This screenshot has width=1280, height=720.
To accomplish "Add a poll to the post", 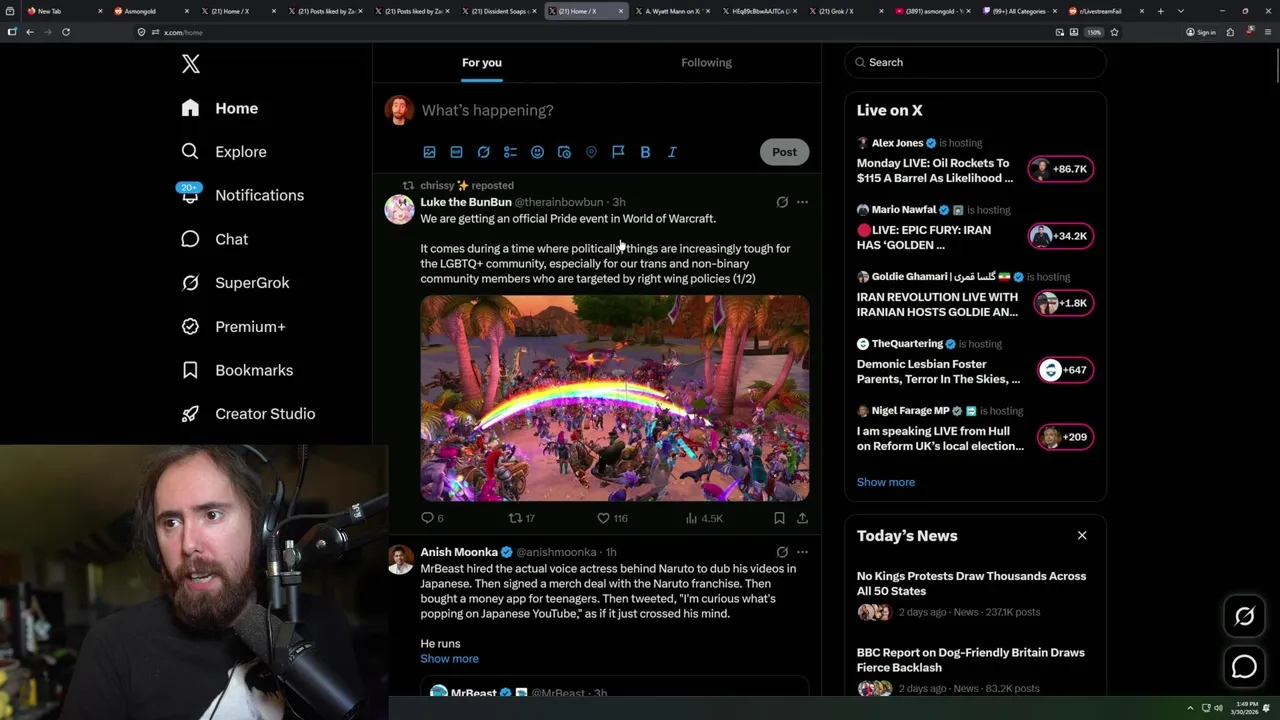I will [510, 152].
